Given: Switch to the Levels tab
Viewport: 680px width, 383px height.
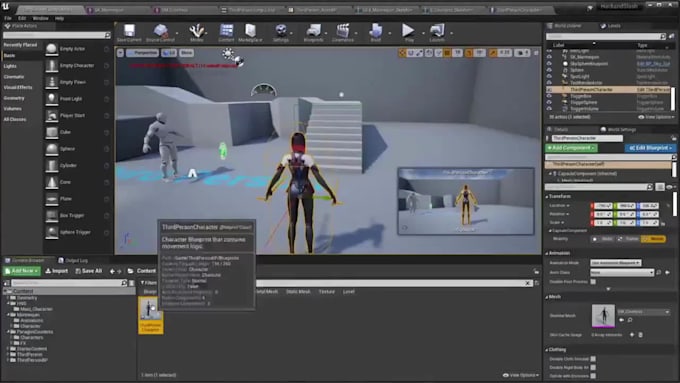Looking at the screenshot, I should pyautogui.click(x=611, y=26).
